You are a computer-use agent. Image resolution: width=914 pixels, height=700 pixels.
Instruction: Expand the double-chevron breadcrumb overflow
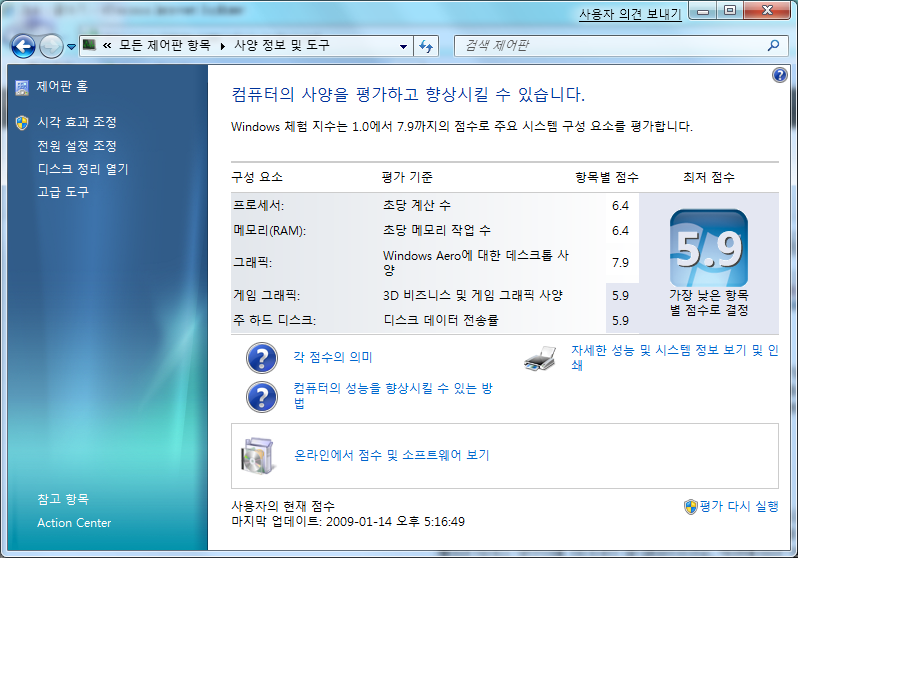pyautogui.click(x=107, y=45)
